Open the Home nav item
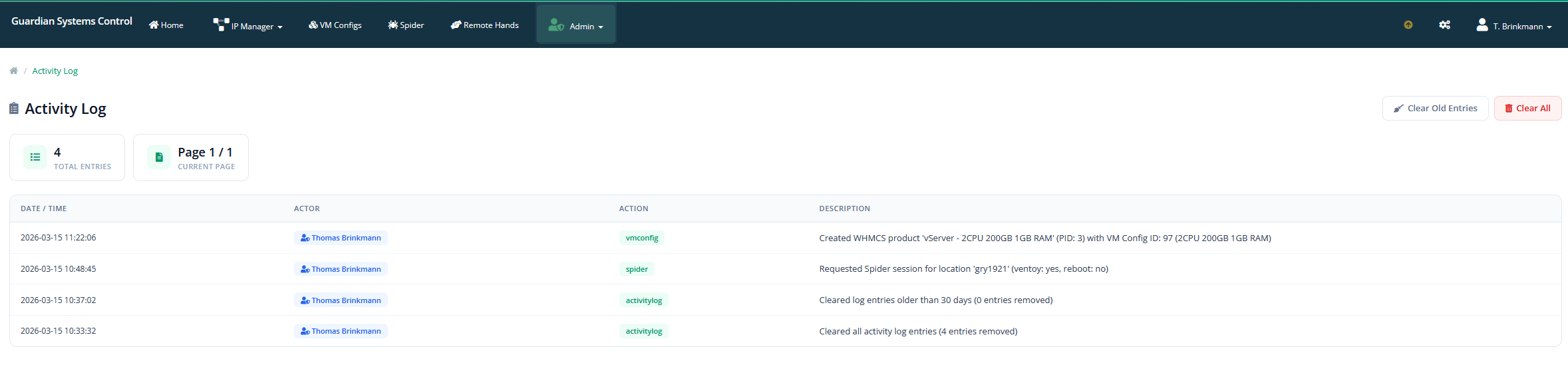This screenshot has height=391, width=1568. point(166,25)
